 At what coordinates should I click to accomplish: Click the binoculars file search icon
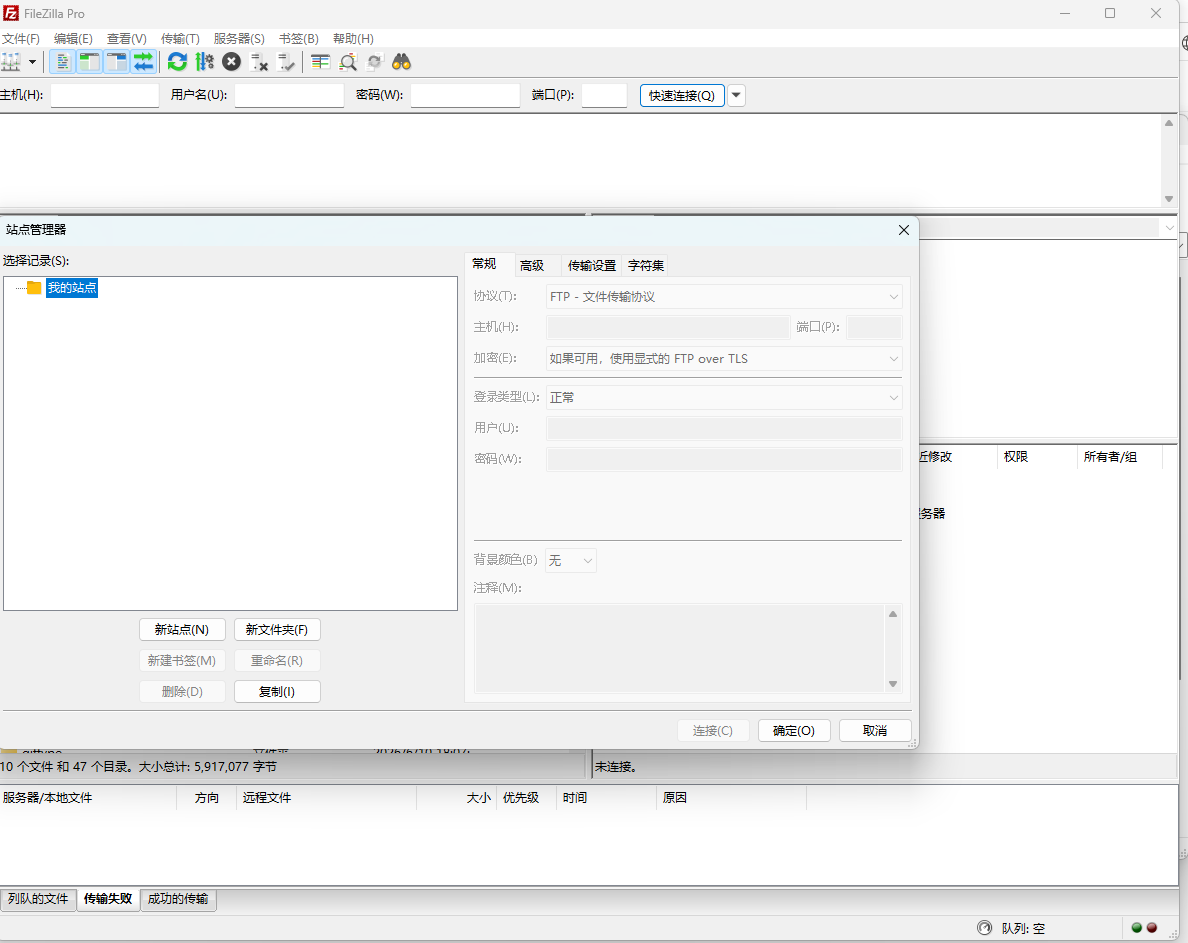click(x=402, y=62)
